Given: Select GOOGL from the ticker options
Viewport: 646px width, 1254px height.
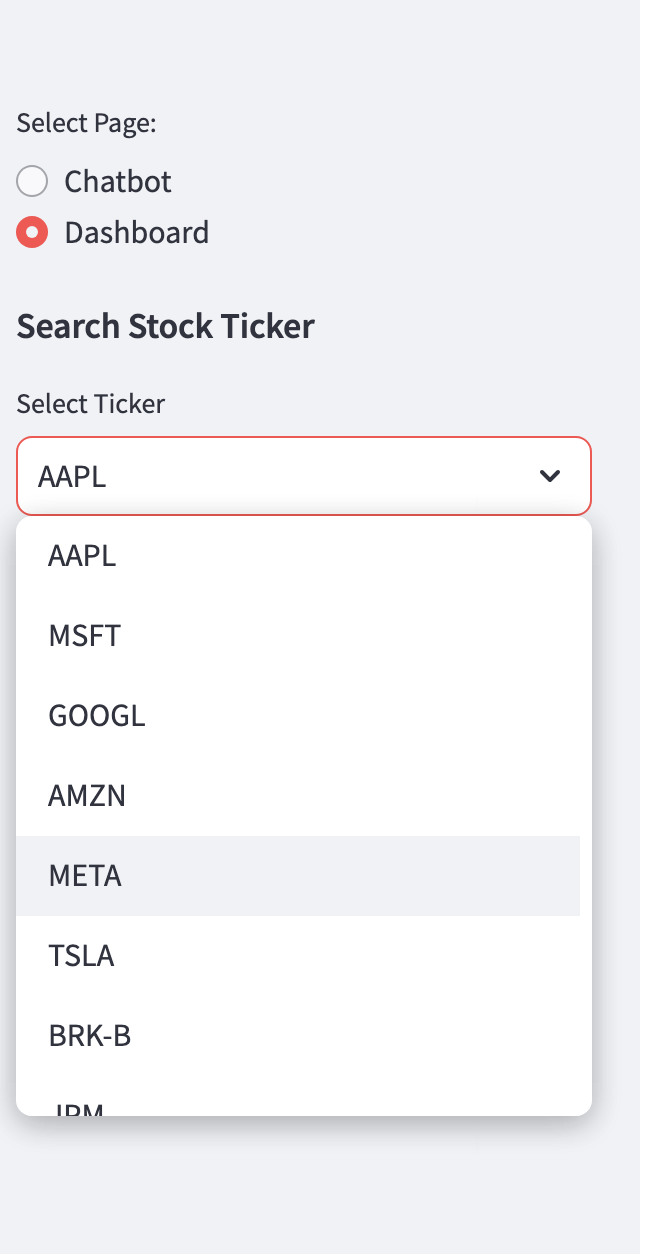Looking at the screenshot, I should tap(97, 716).
